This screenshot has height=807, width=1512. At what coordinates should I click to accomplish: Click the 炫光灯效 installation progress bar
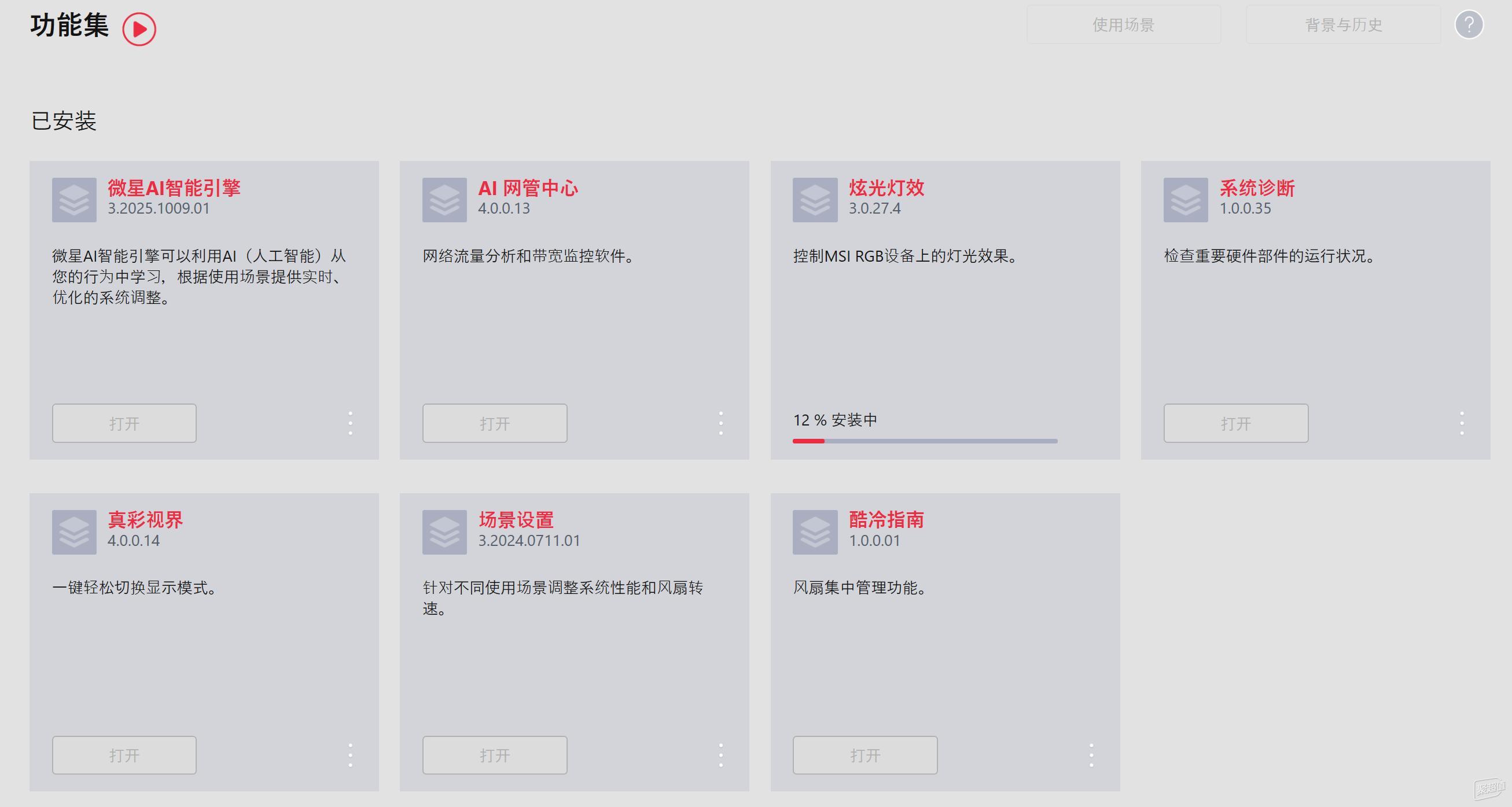click(925, 441)
